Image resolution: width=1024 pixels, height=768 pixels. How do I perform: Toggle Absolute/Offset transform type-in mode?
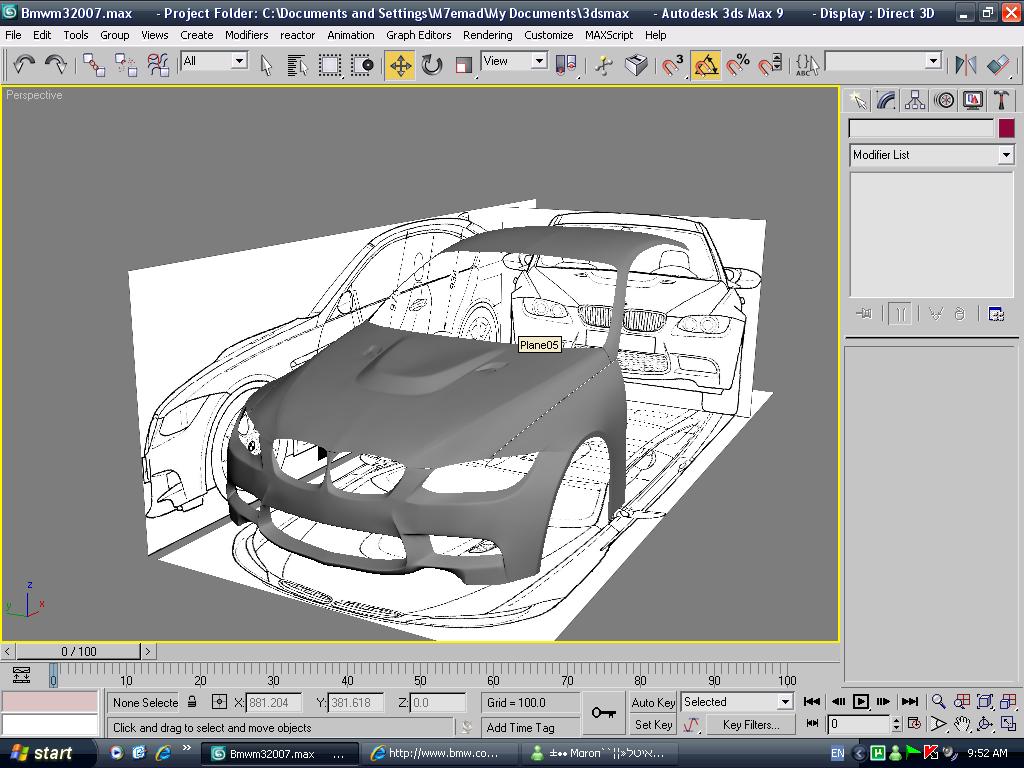tap(219, 702)
